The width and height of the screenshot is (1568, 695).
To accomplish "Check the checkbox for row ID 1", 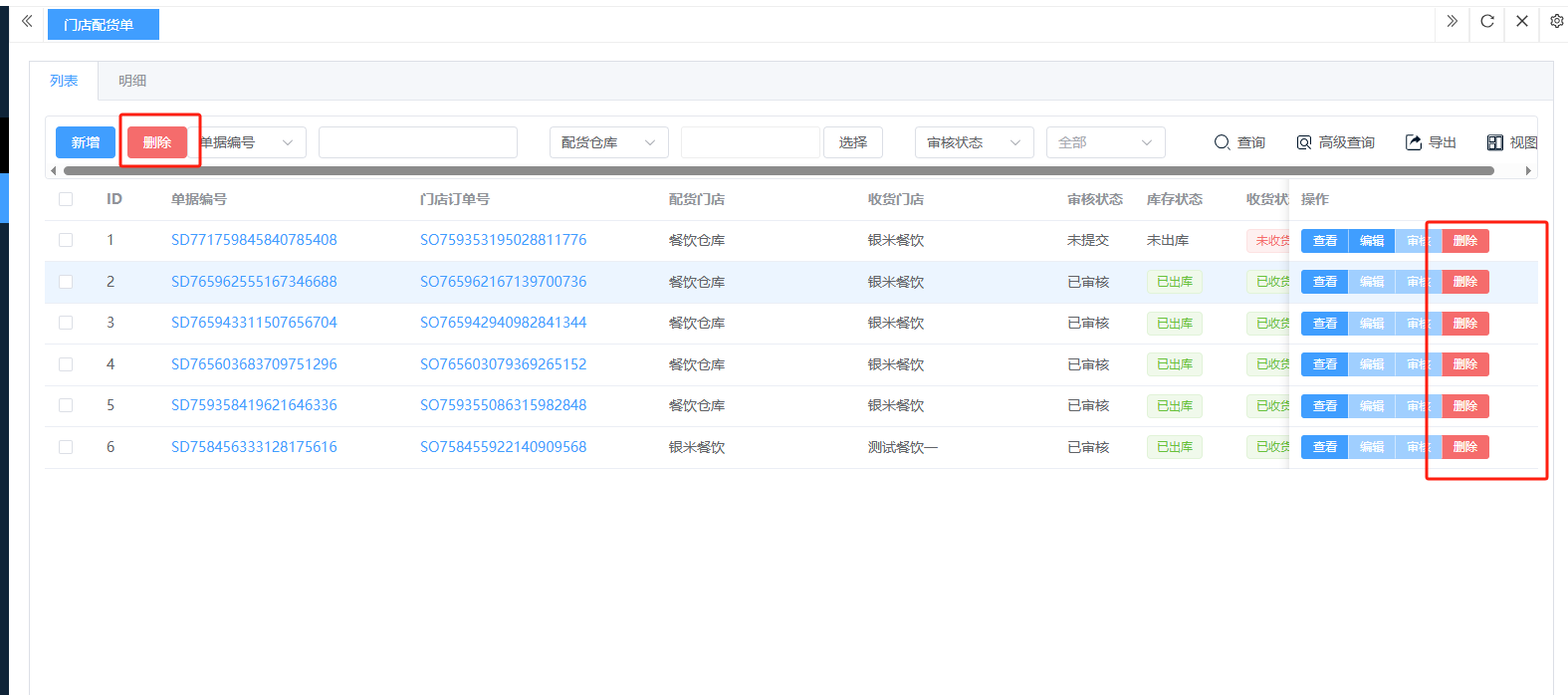I will click(x=66, y=240).
